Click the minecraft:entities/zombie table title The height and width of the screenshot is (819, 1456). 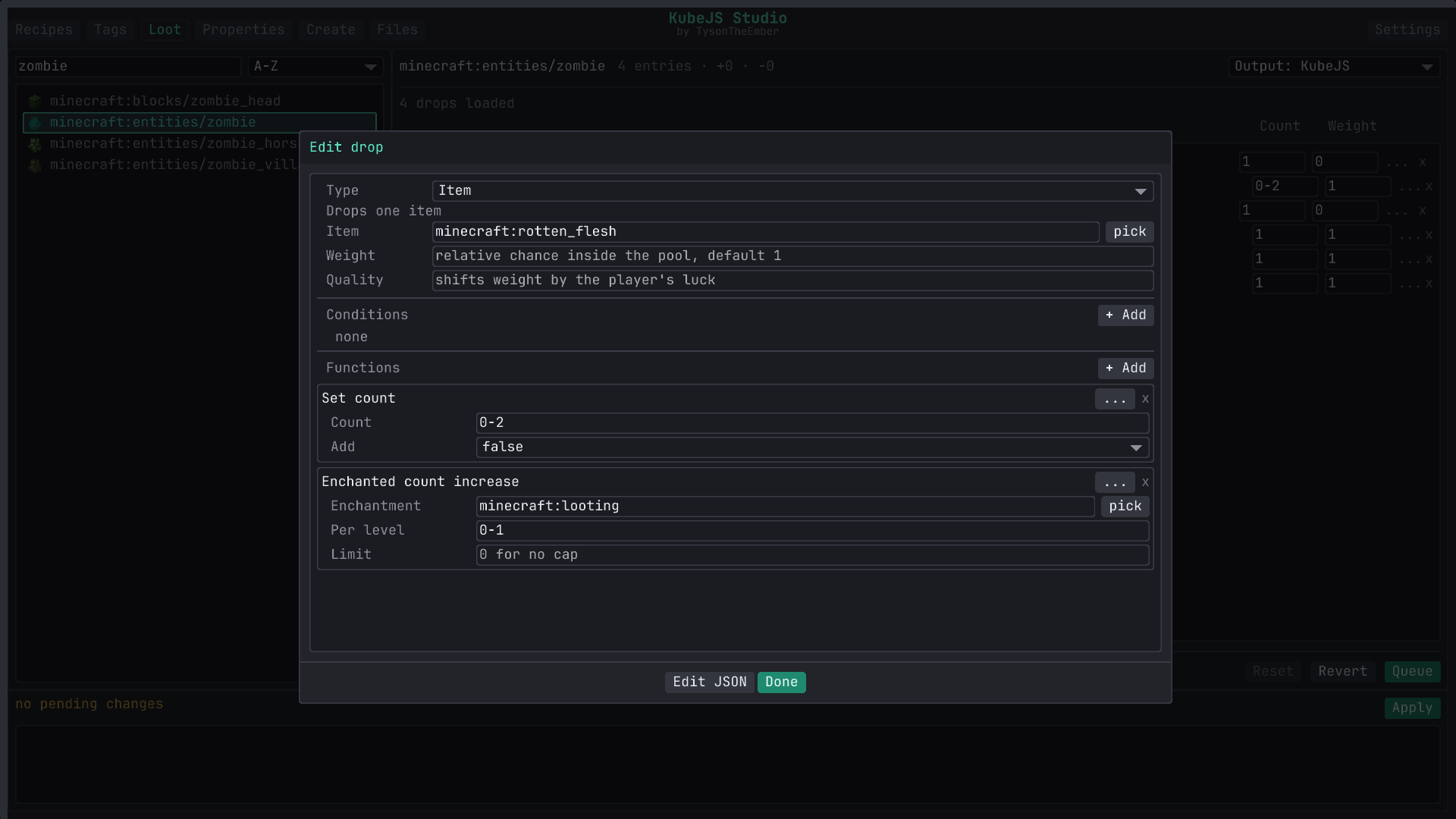pyautogui.click(x=502, y=67)
